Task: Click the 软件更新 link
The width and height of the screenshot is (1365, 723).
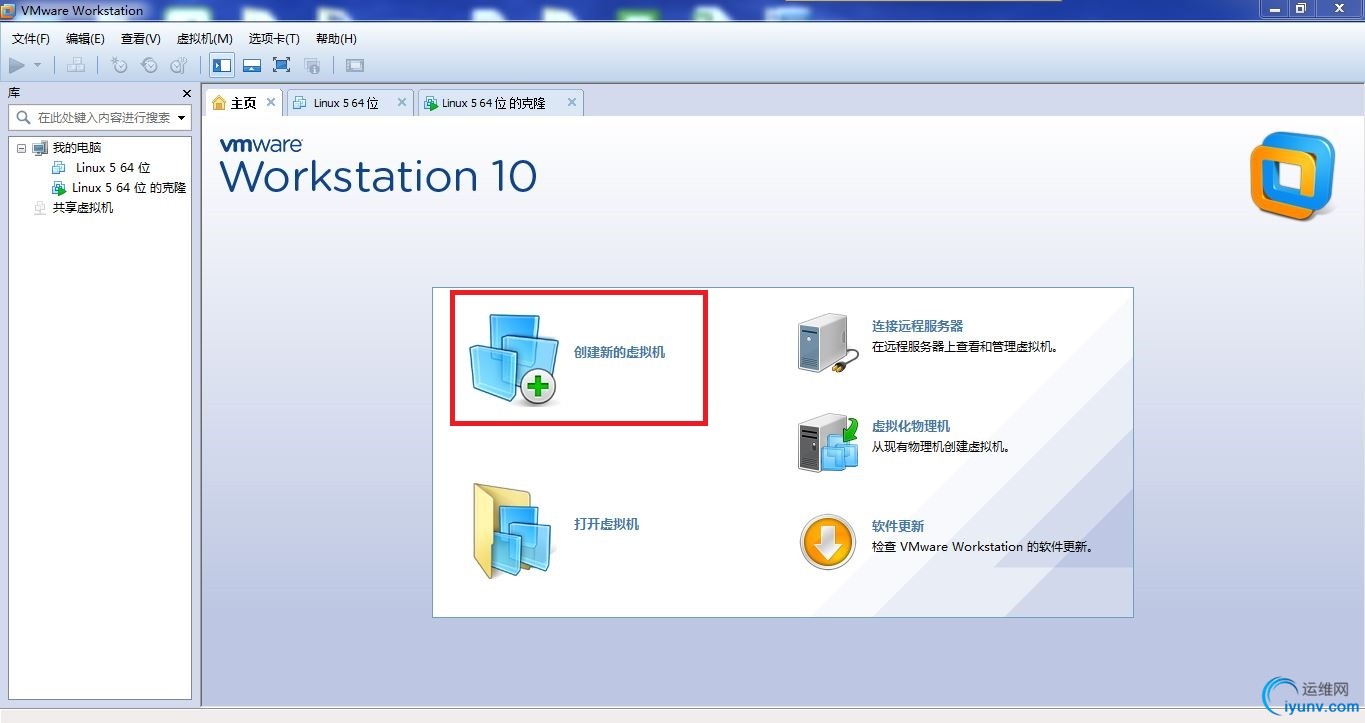Action: pos(898,526)
